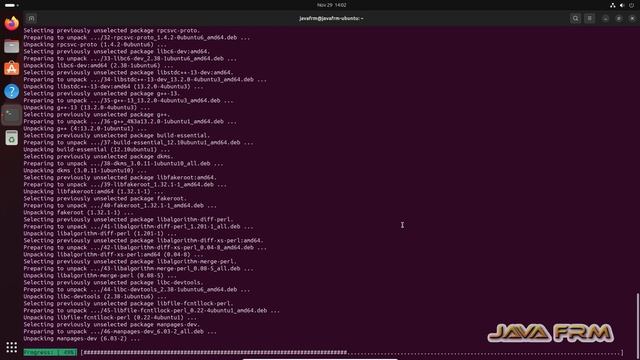Click line 'Unpacking fakeroot (1.32.1-1) ...'

coord(78,213)
